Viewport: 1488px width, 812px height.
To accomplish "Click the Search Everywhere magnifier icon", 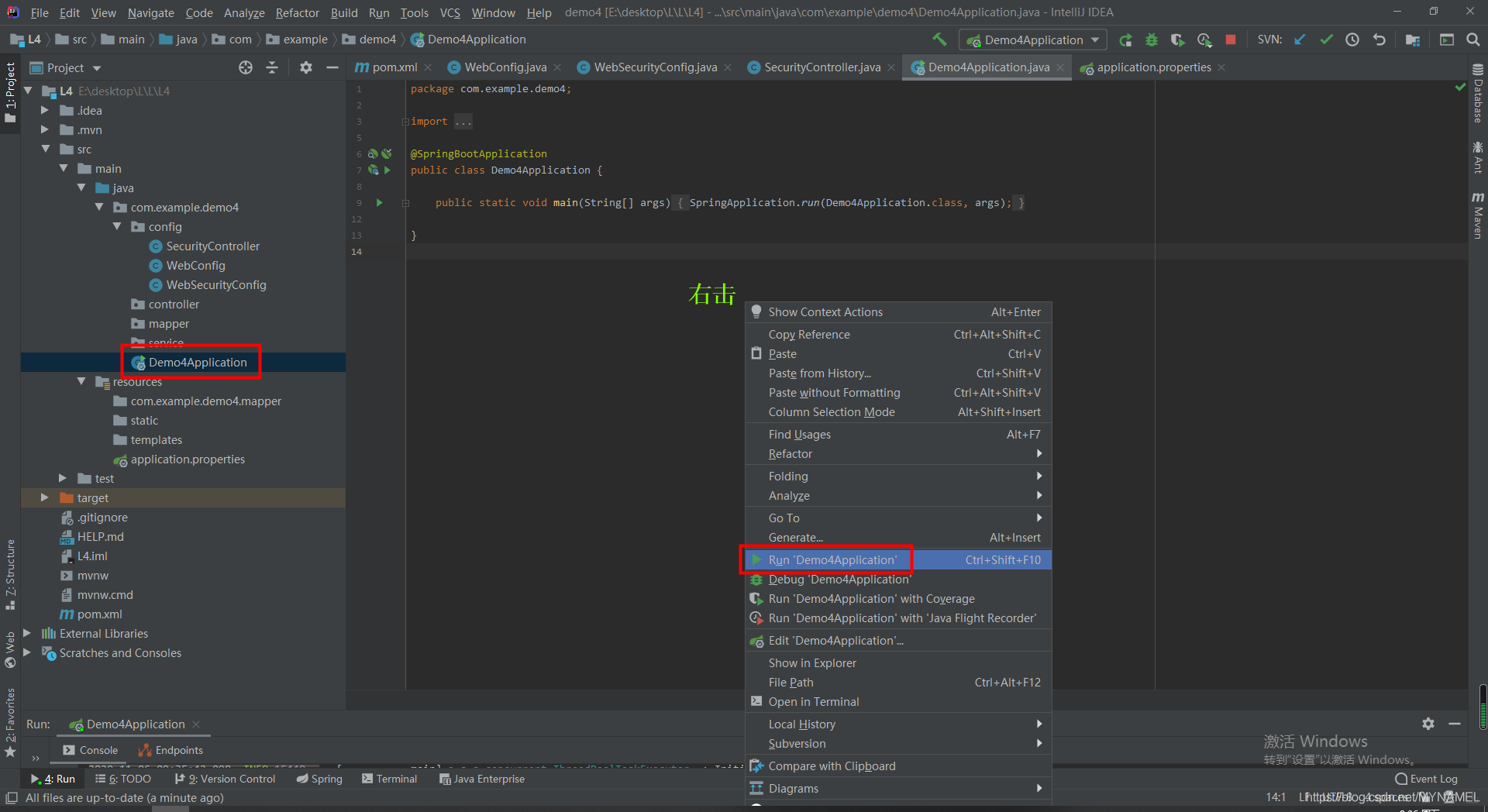I will pyautogui.click(x=1473, y=40).
